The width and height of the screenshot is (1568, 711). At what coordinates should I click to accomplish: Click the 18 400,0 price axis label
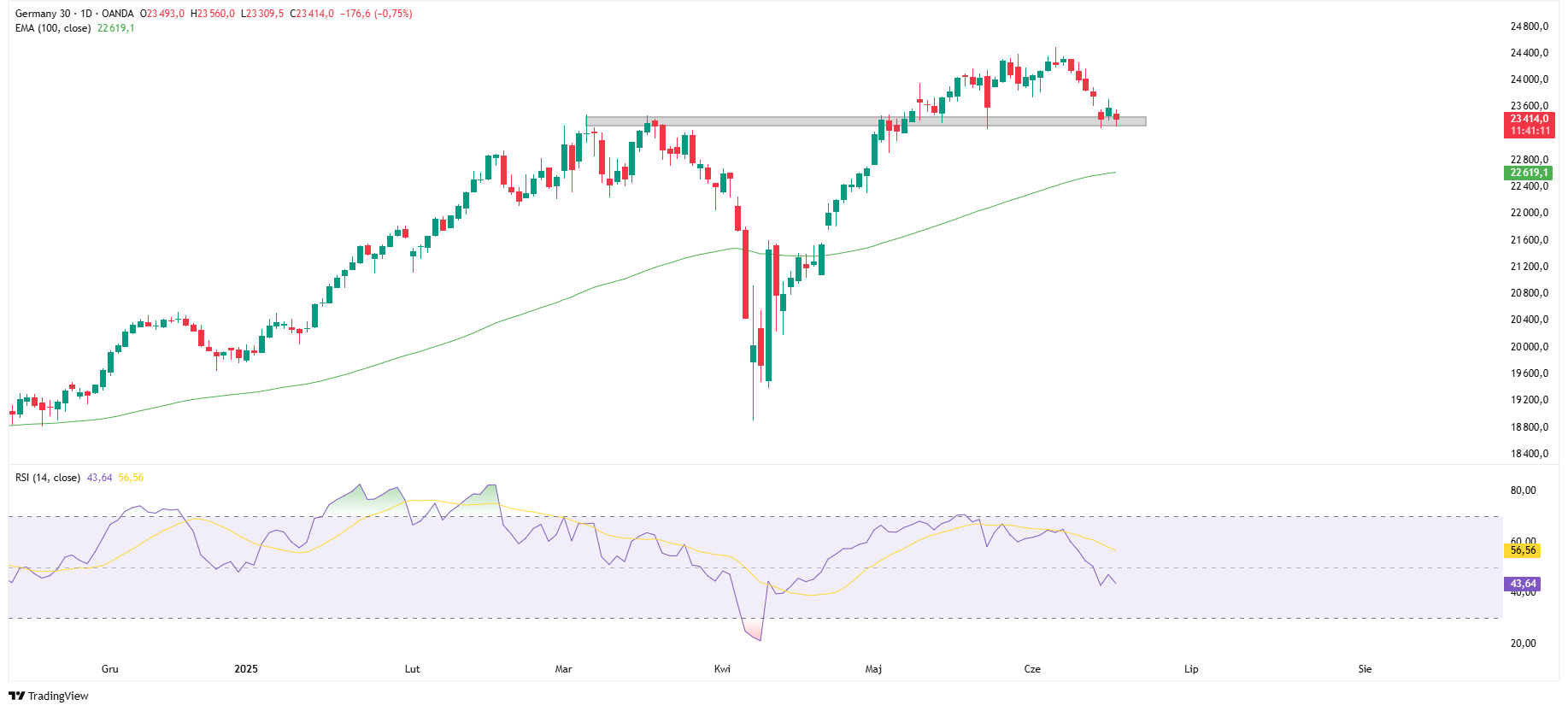tap(1529, 454)
